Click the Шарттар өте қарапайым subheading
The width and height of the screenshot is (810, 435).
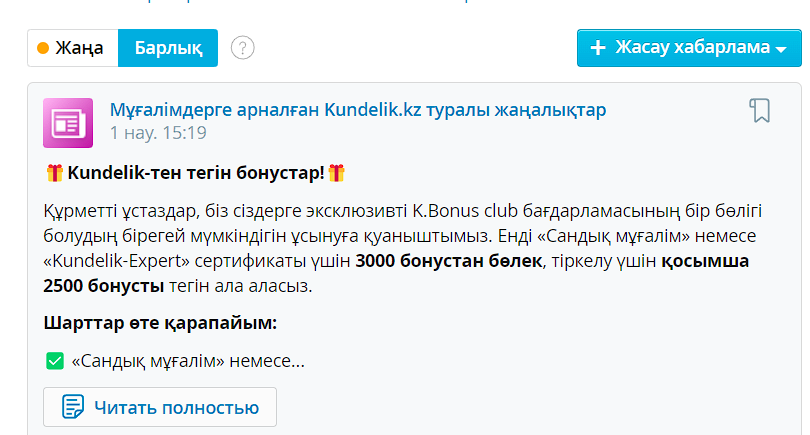[160, 323]
